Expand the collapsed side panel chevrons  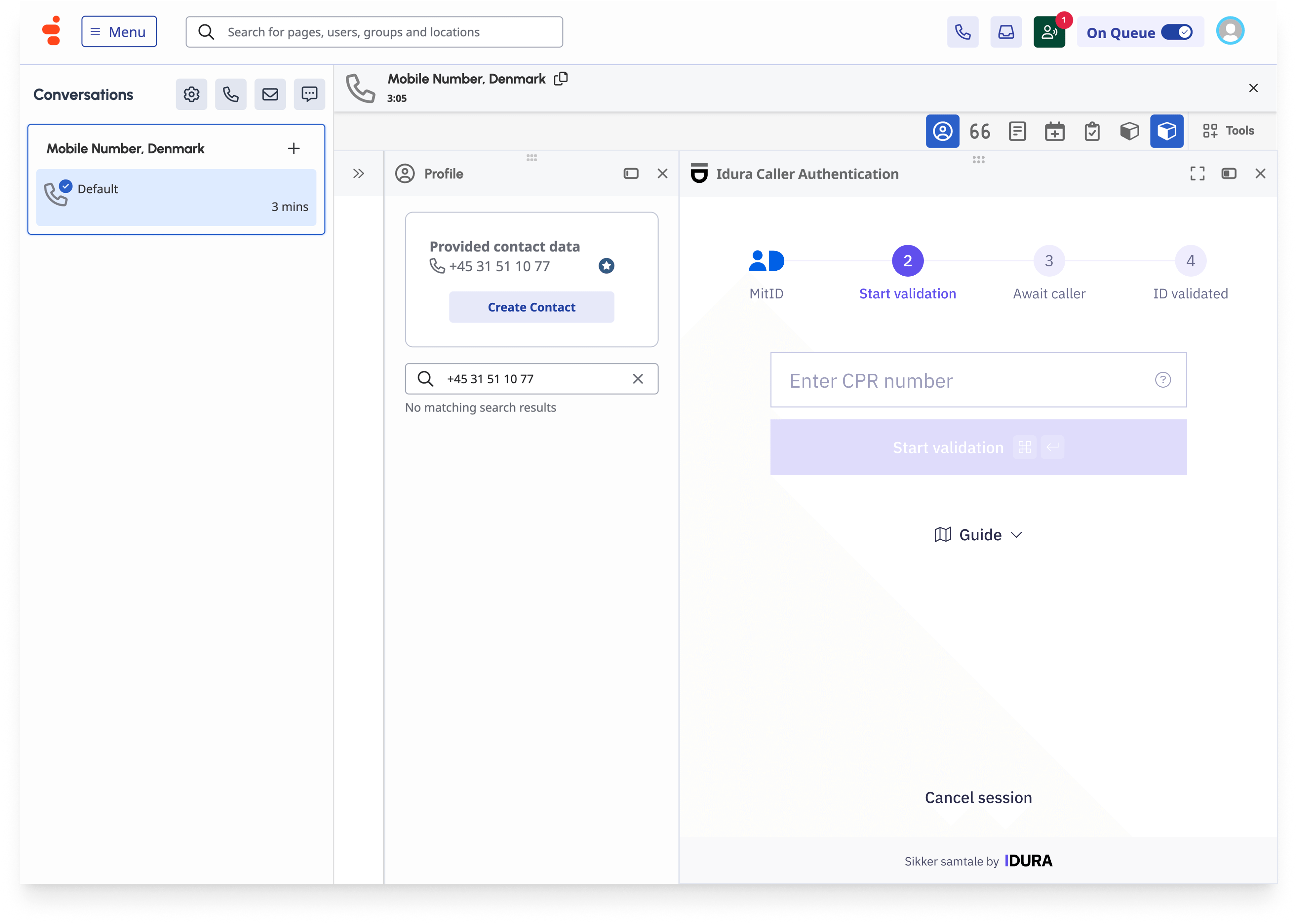tap(359, 173)
